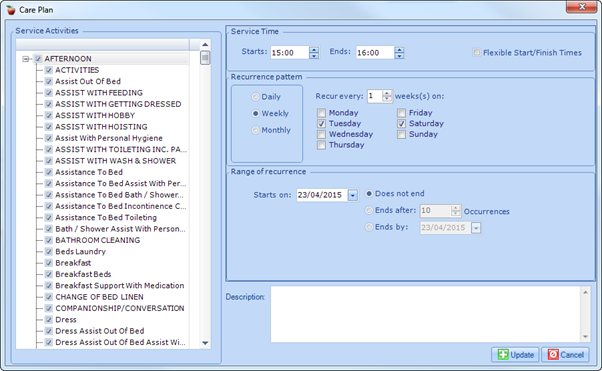Select the Breakfast Beds item
This screenshot has width=602, height=371.
pyautogui.click(x=83, y=274)
